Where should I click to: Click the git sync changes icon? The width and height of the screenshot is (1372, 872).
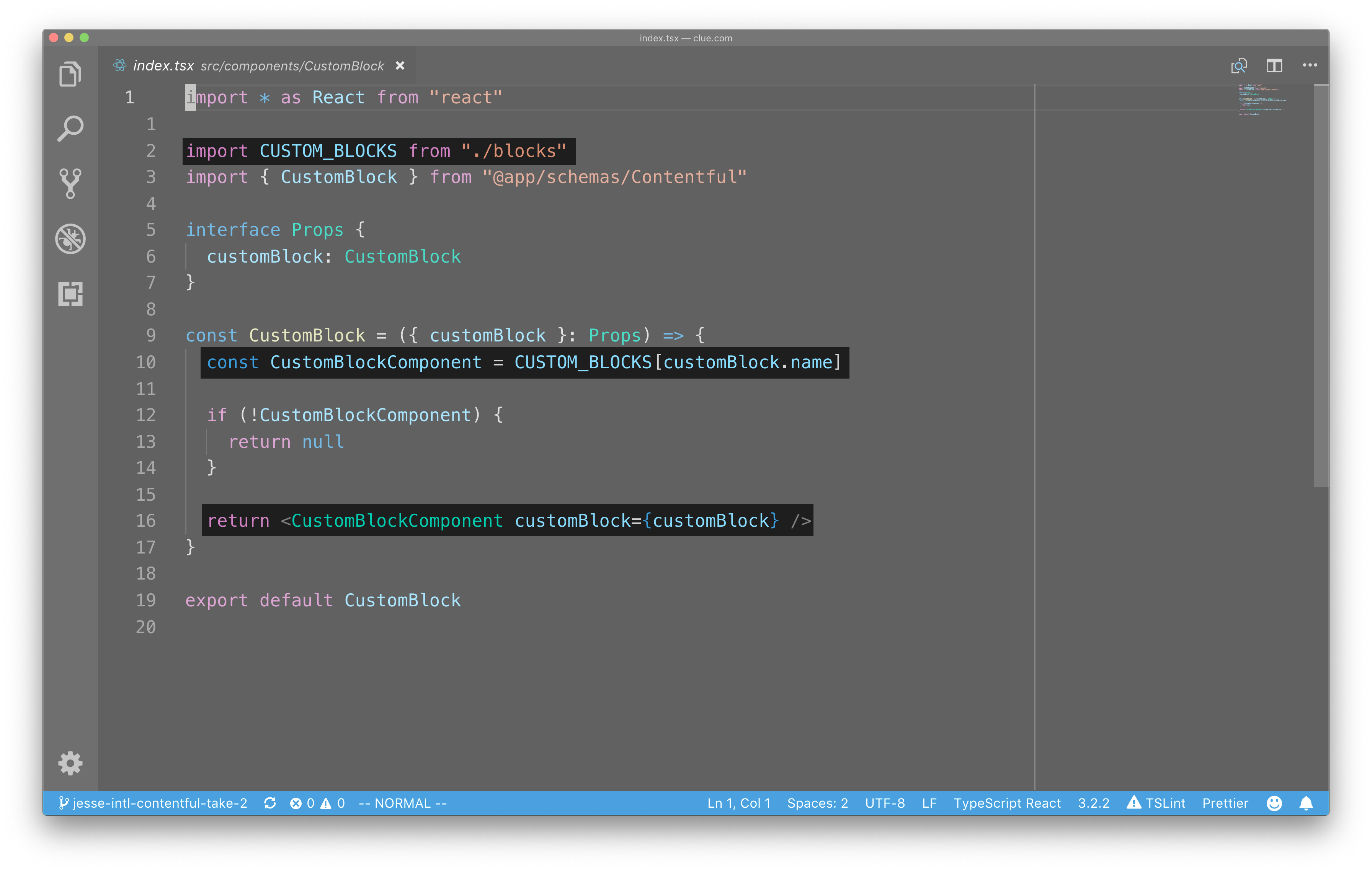[270, 803]
